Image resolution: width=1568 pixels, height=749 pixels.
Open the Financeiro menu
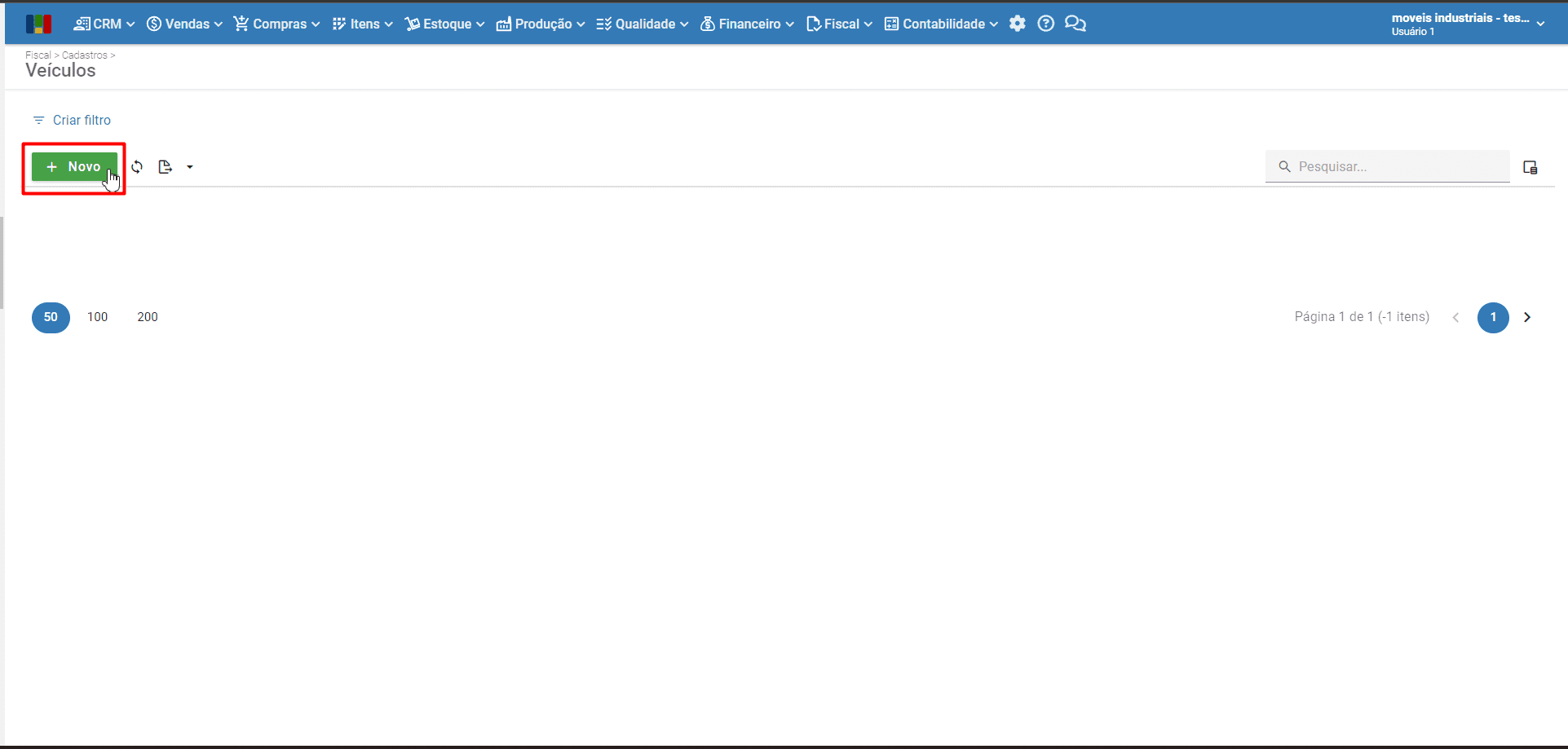coord(747,24)
